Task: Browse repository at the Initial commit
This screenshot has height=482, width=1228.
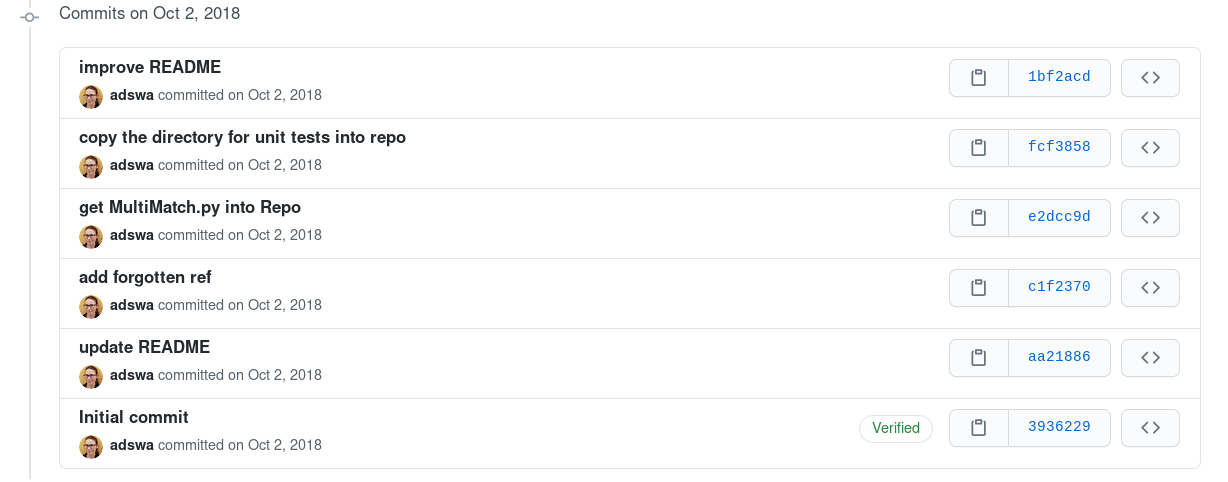Action: coord(1150,428)
